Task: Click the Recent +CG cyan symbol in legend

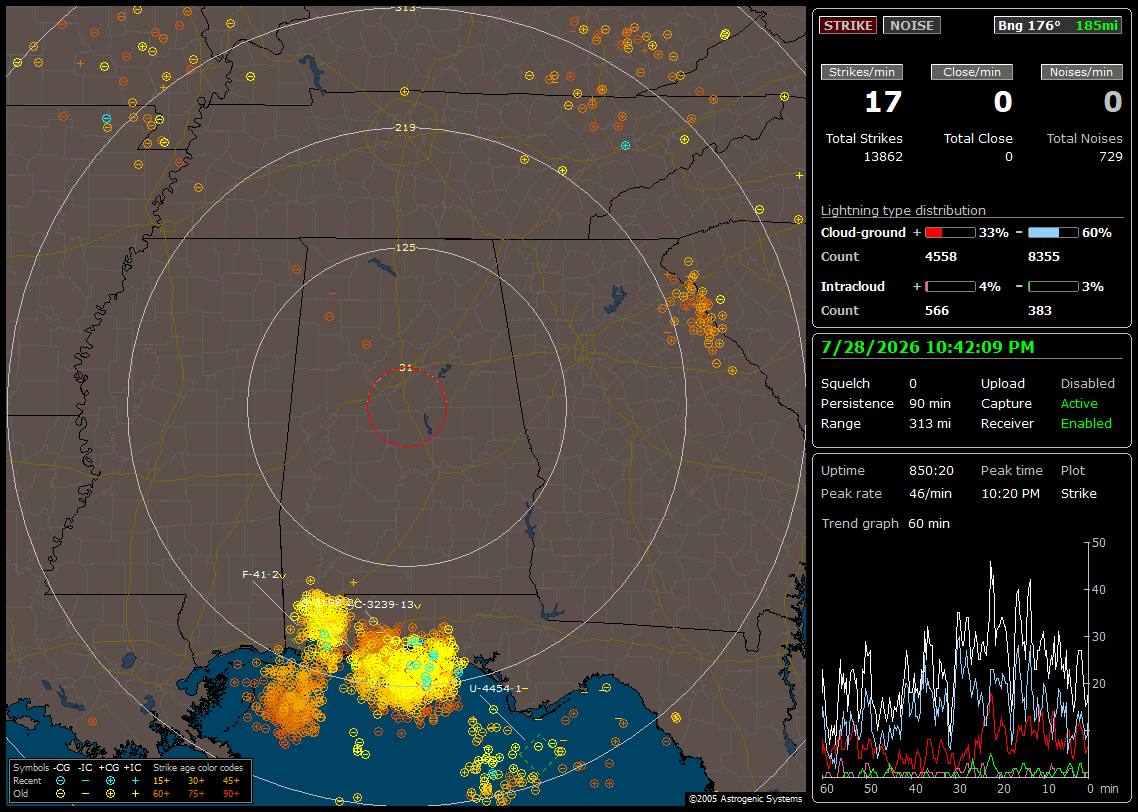Action: point(110,781)
